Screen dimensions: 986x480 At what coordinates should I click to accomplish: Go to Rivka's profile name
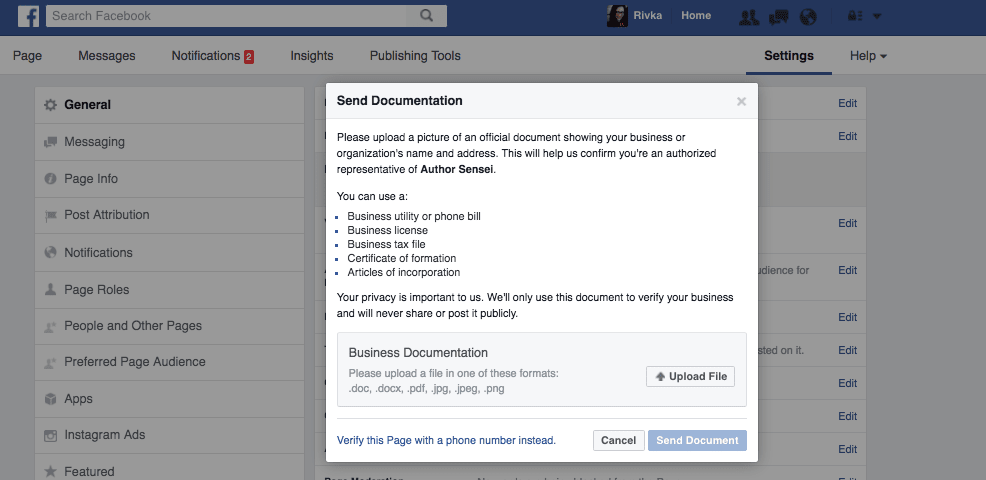click(648, 16)
